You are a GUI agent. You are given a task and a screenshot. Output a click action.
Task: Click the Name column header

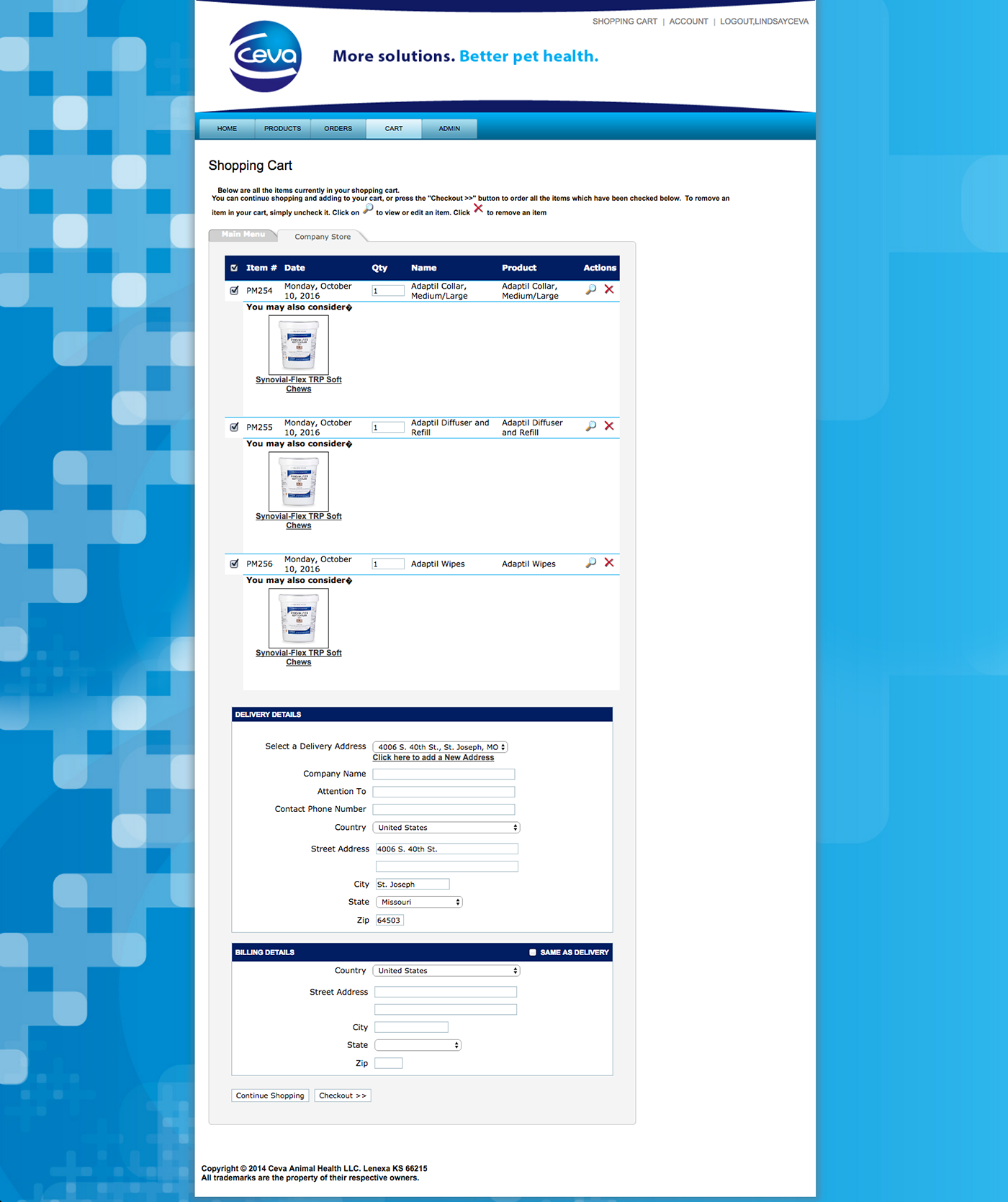424,268
